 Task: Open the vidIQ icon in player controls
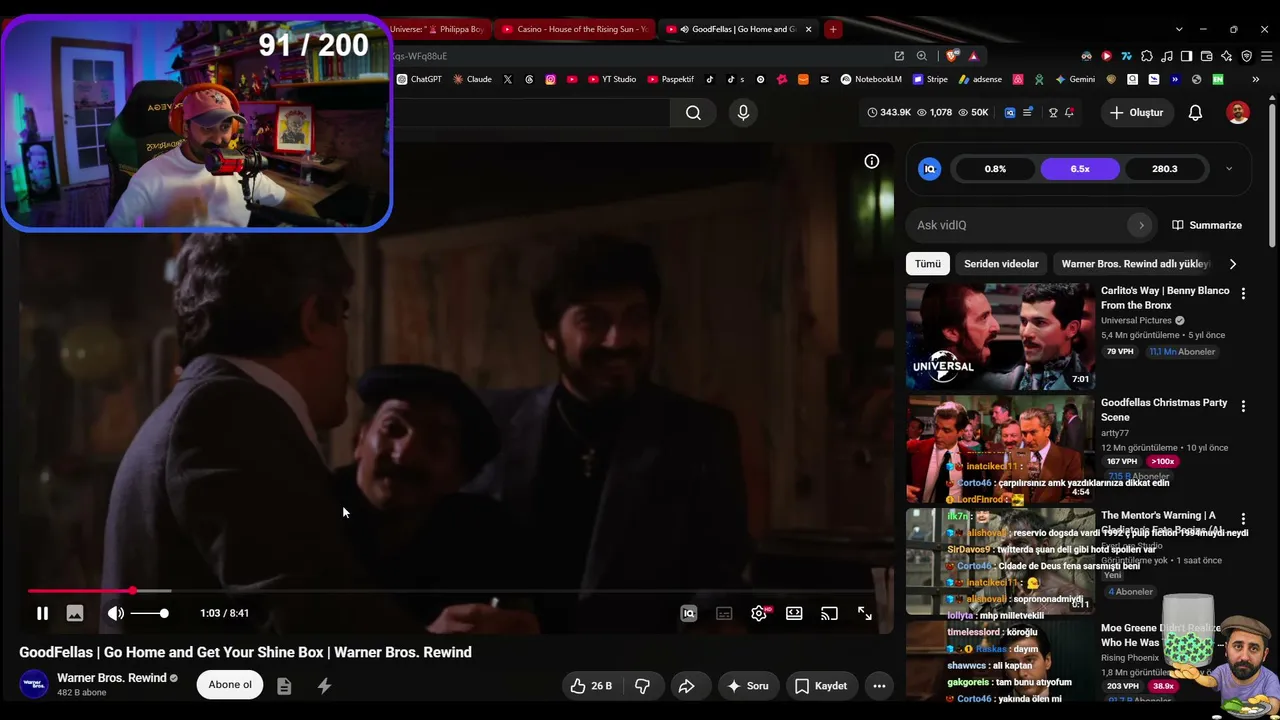coord(689,613)
